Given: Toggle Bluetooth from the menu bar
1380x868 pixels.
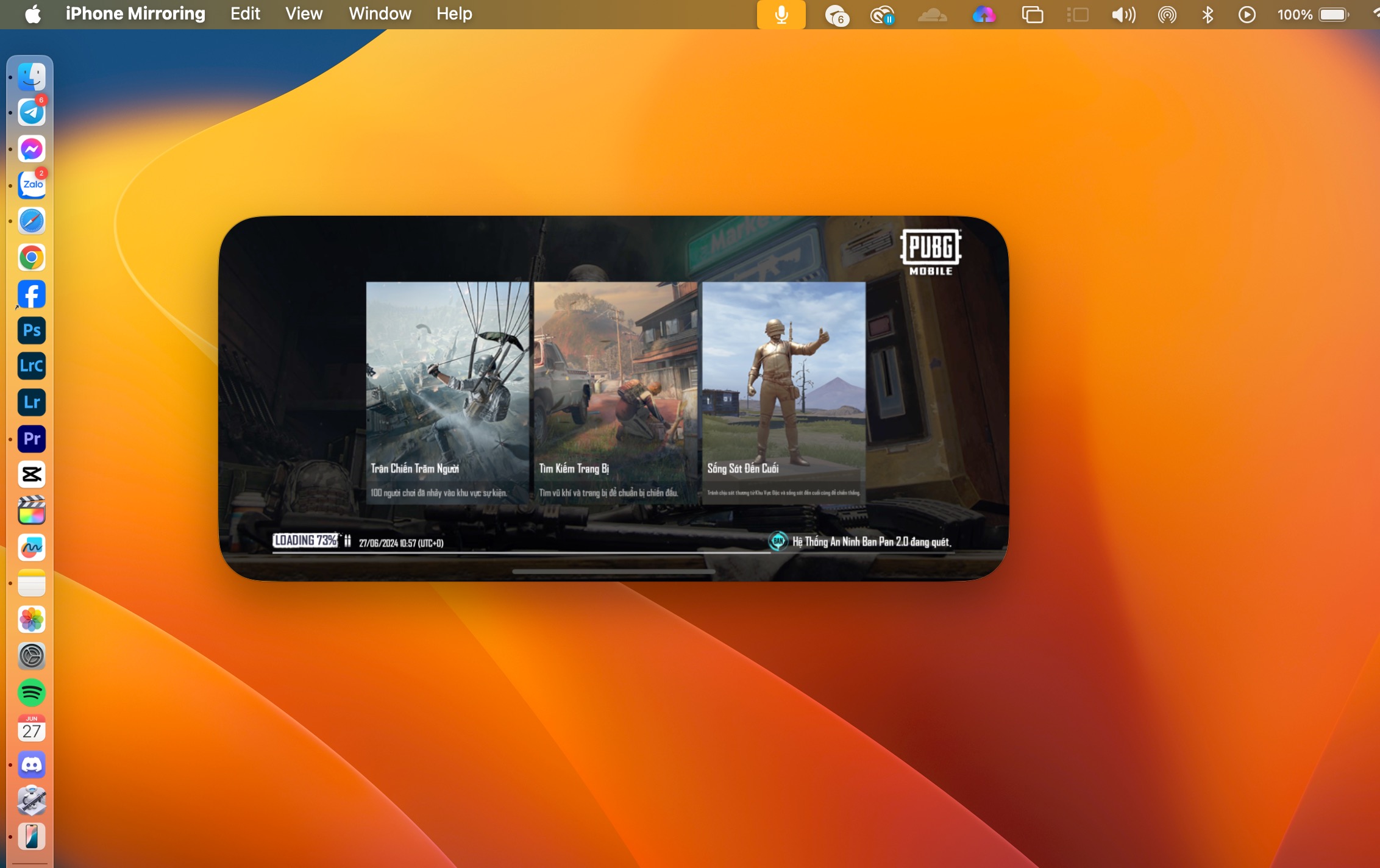Looking at the screenshot, I should coord(1207,15).
